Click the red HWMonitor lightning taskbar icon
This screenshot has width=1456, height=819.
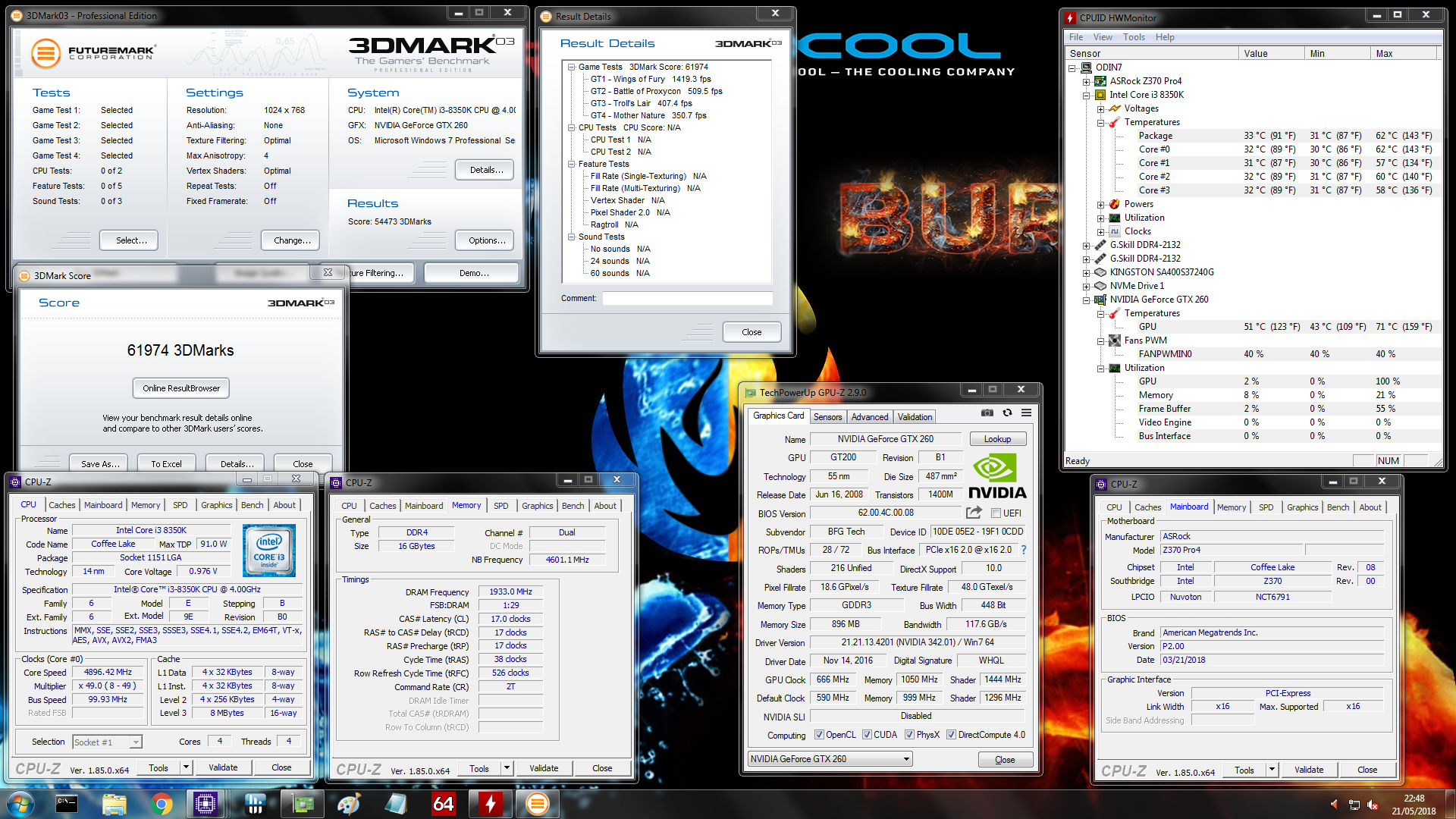click(491, 804)
